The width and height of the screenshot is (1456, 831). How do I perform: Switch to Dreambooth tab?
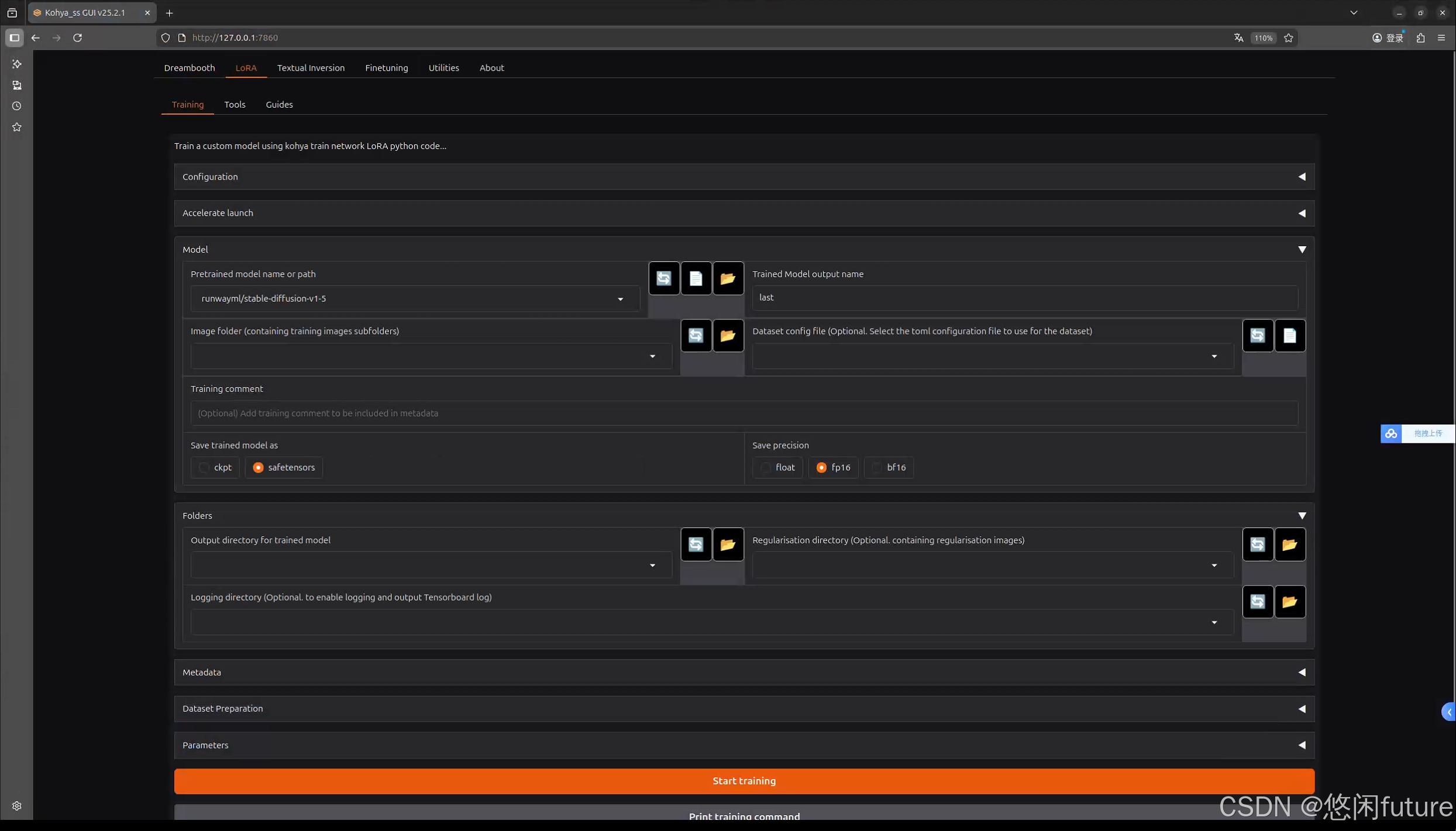coord(190,68)
